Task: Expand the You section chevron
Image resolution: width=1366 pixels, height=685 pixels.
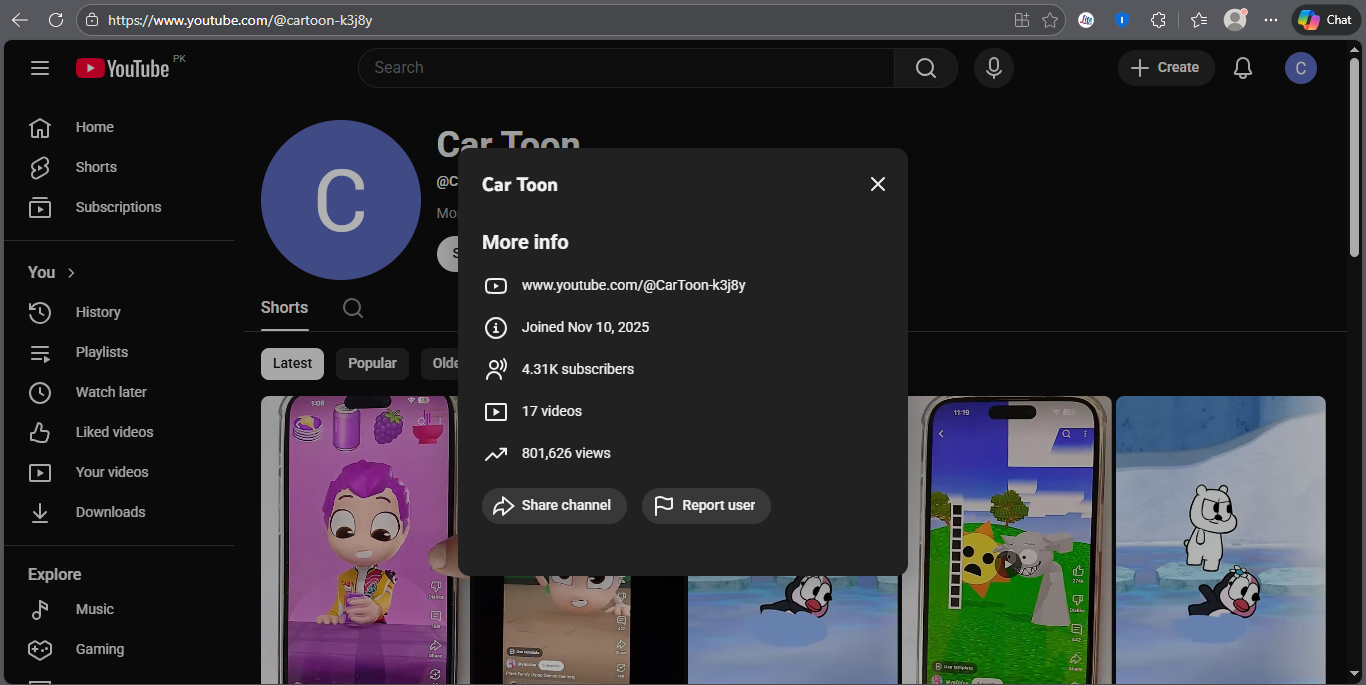Action: click(71, 273)
